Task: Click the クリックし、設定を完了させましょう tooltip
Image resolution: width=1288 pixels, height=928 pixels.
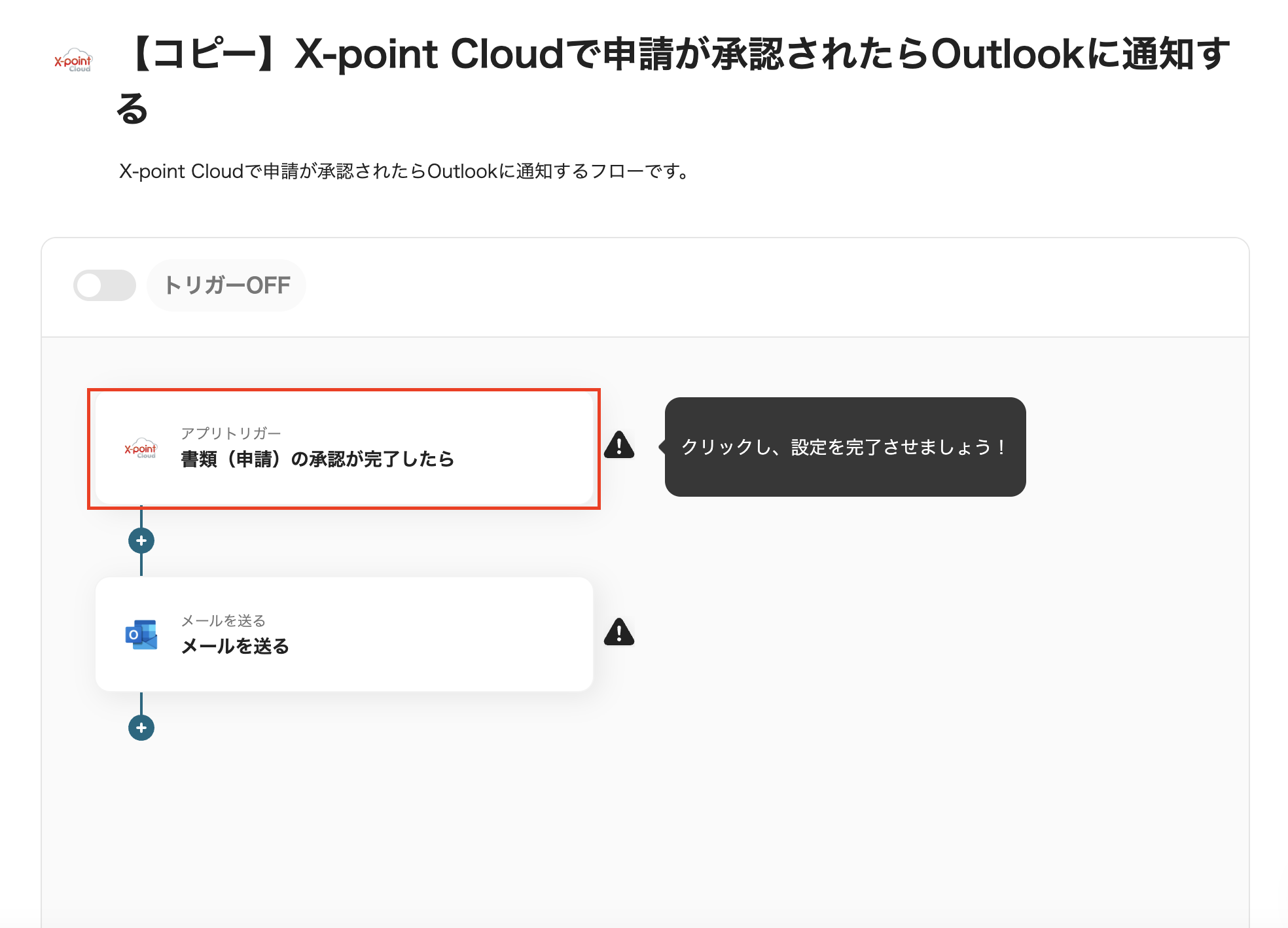Action: (x=844, y=447)
